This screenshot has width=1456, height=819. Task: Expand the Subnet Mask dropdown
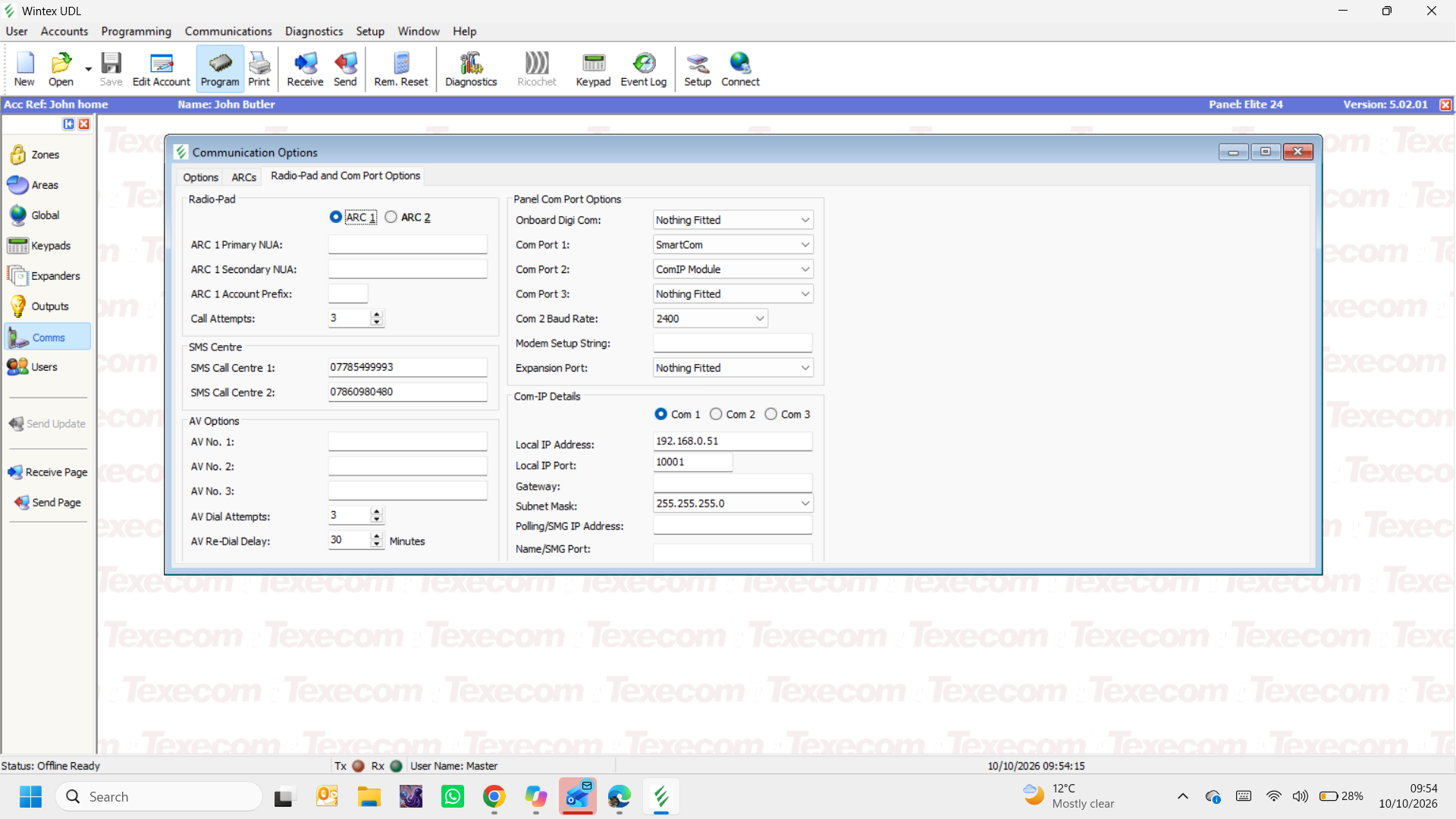pyautogui.click(x=805, y=504)
